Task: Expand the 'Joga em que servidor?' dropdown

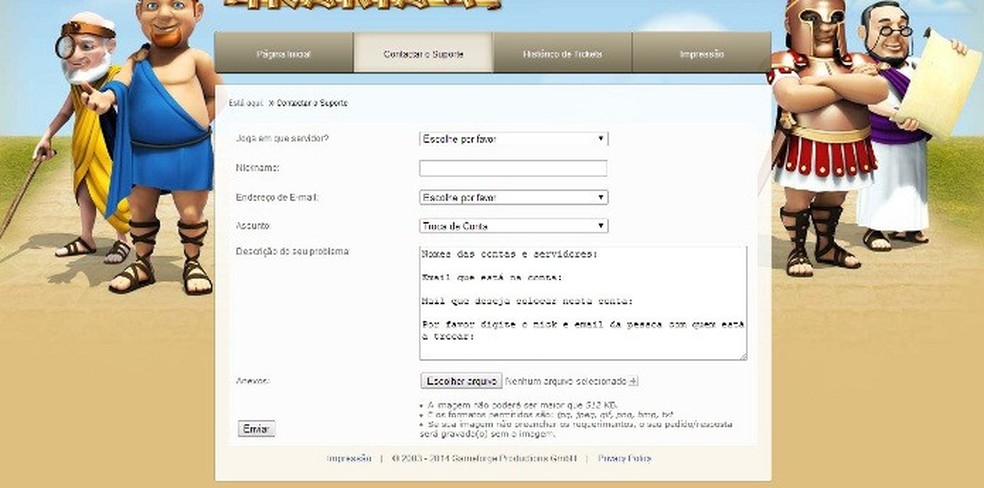Action: [x=513, y=139]
